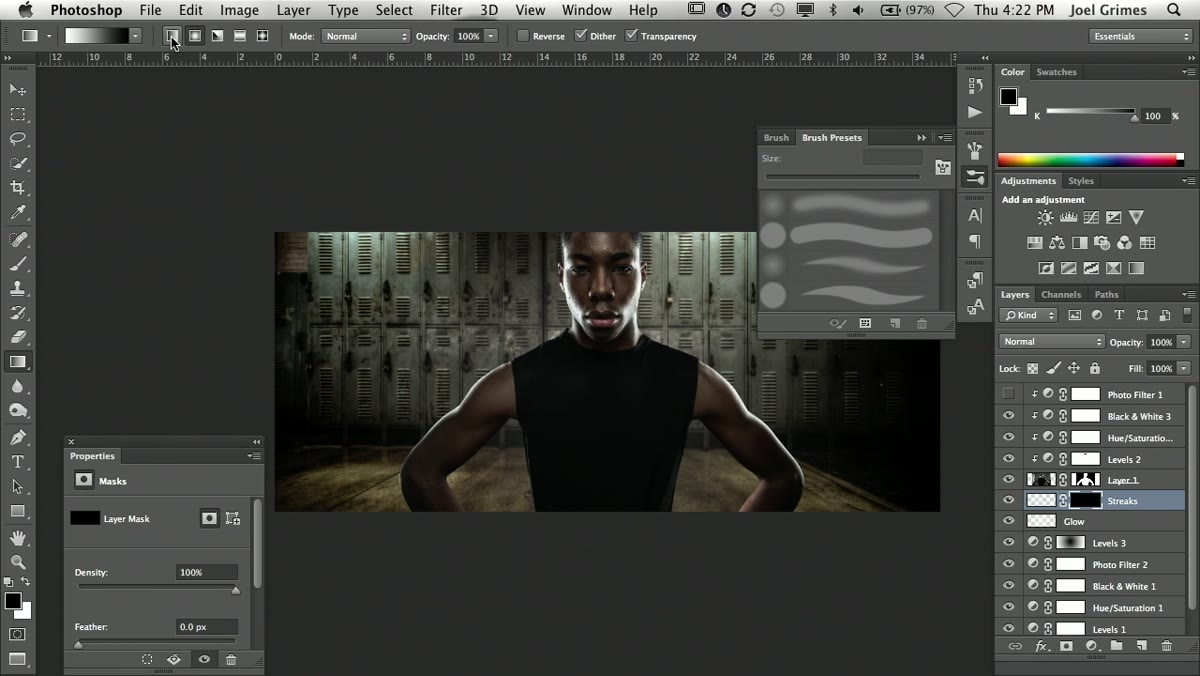Viewport: 1200px width, 676px height.
Task: Click the Feather value field
Action: [207, 627]
